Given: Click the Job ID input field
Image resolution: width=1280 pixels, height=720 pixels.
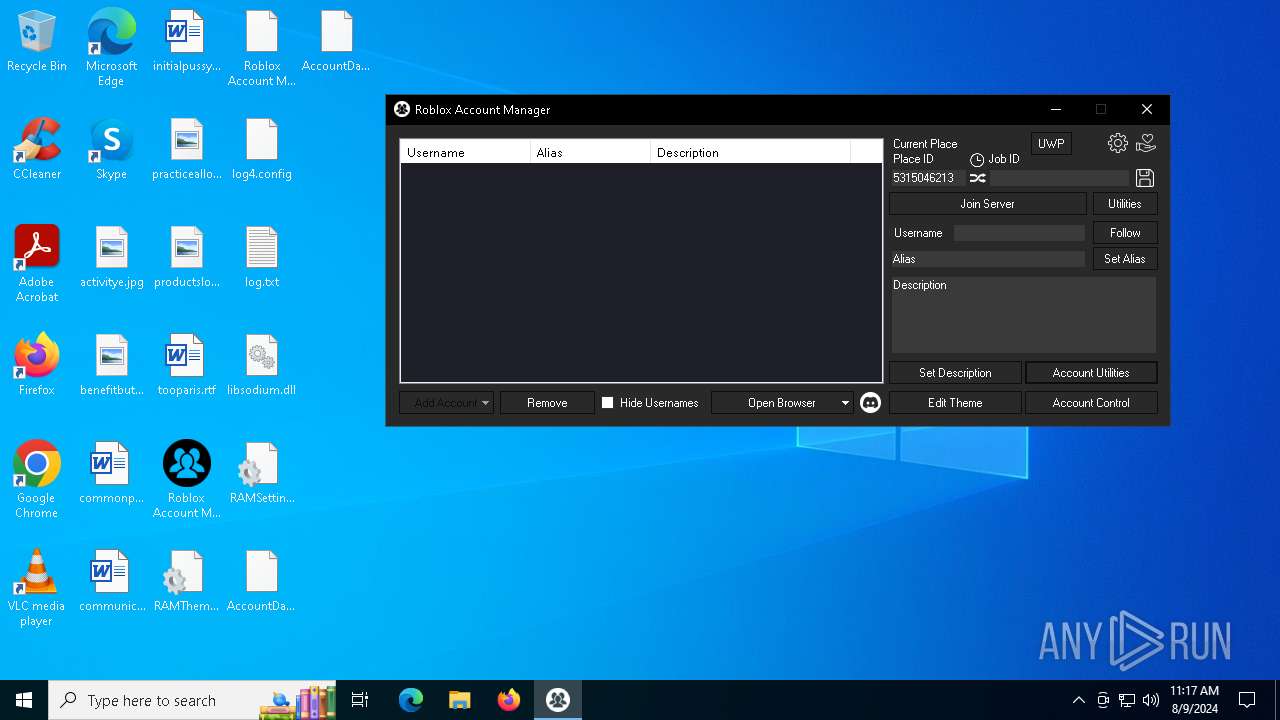Looking at the screenshot, I should click(1059, 178).
